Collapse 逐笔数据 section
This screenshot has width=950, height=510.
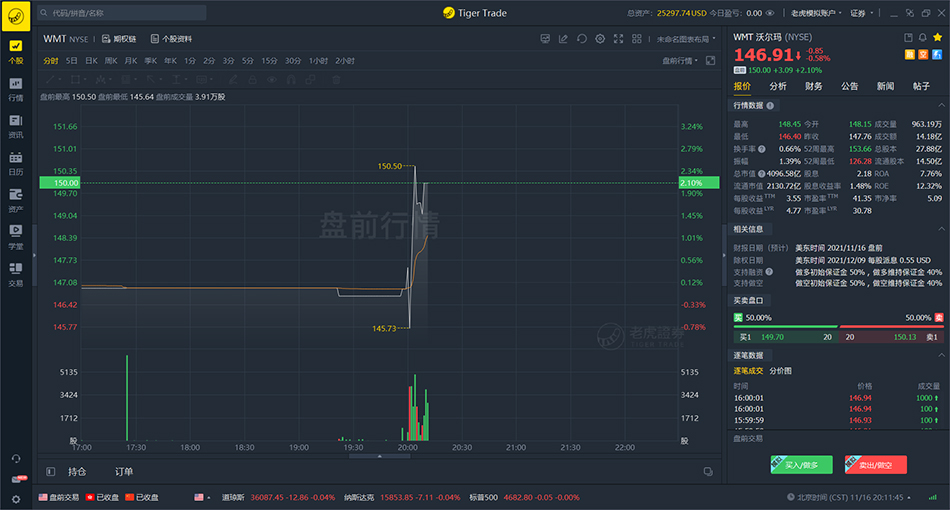pyautogui.click(x=942, y=356)
